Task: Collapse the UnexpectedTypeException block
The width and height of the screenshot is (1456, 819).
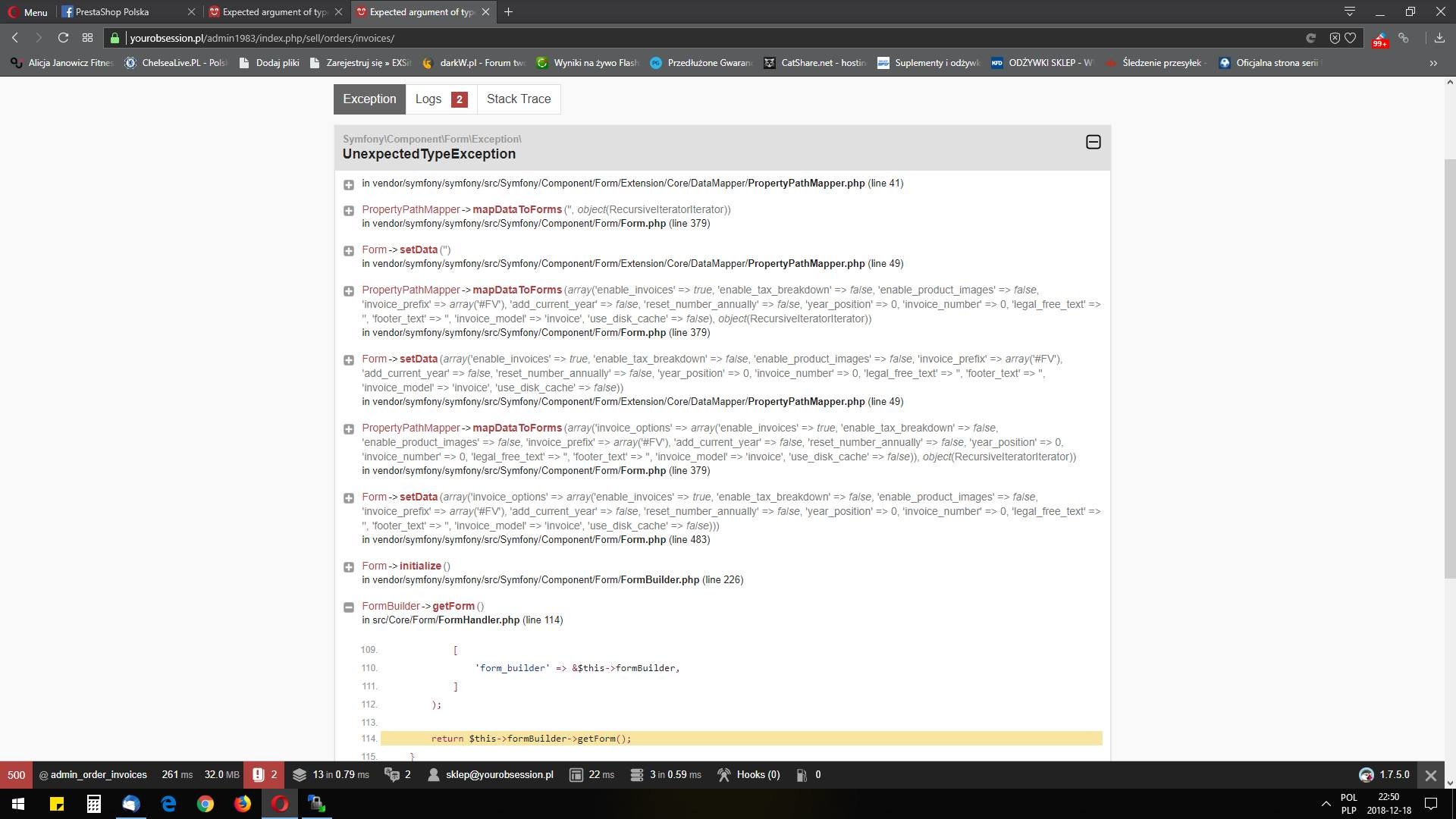Action: (1093, 142)
